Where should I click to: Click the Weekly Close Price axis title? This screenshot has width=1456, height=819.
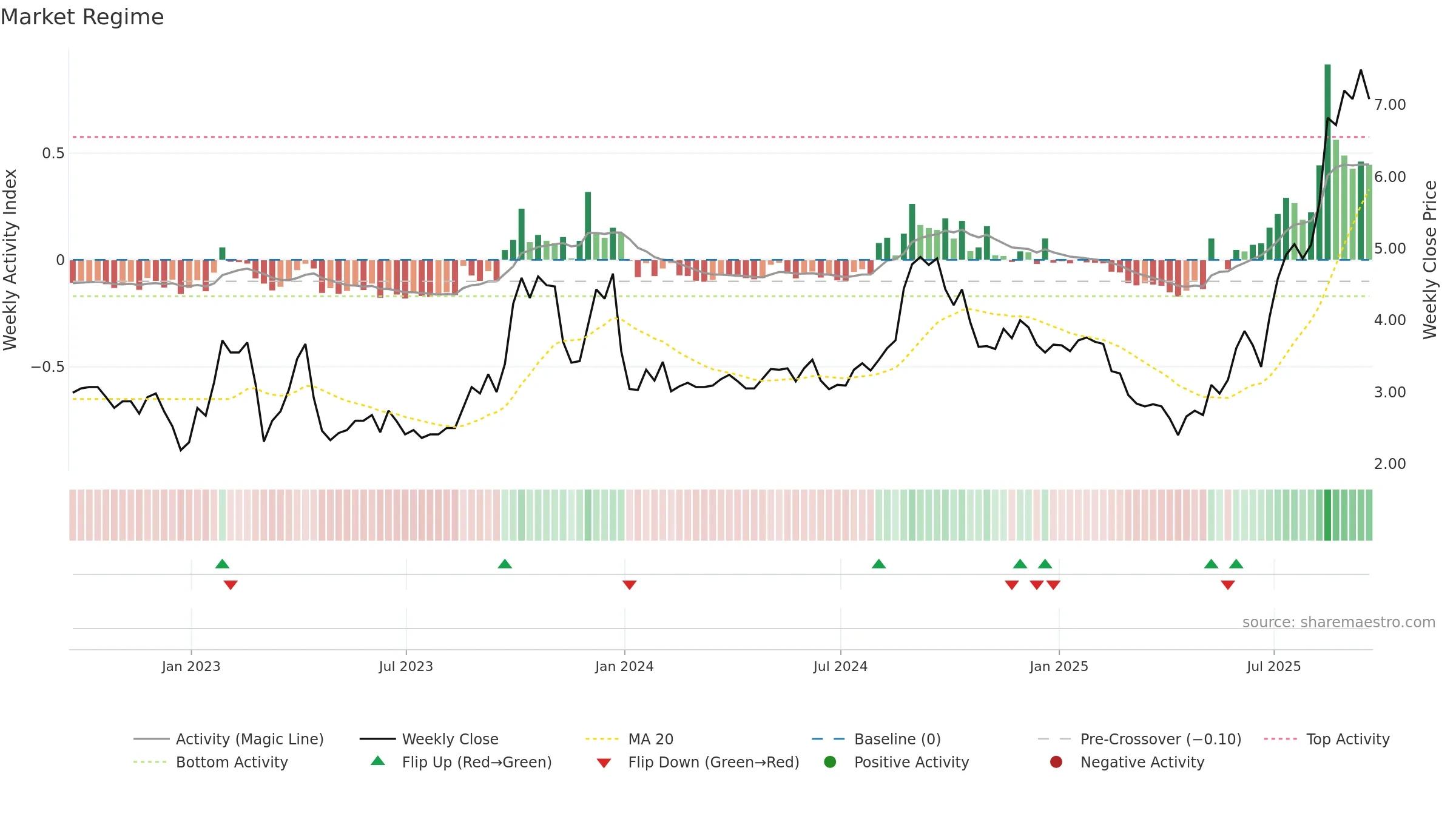coord(1430,260)
